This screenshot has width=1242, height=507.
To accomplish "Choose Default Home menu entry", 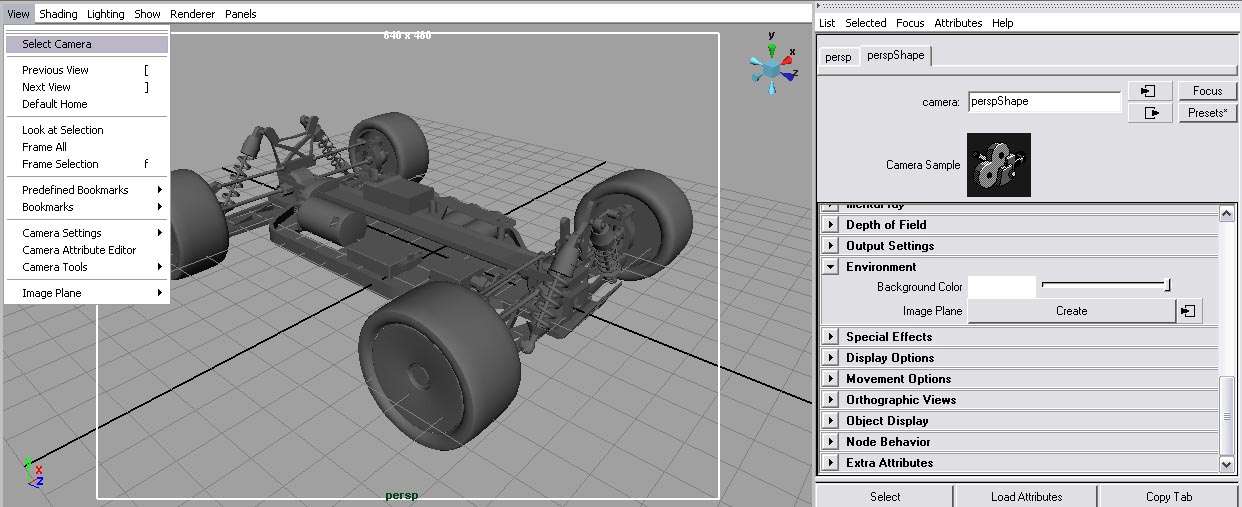I will 87,104.
